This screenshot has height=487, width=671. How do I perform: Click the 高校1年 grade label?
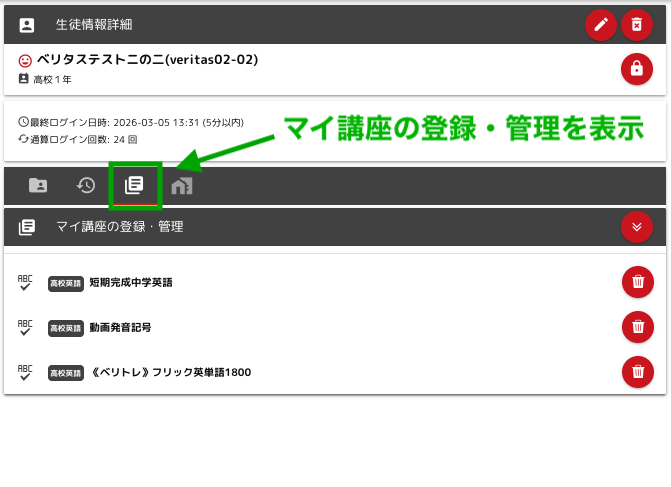[x=52, y=80]
